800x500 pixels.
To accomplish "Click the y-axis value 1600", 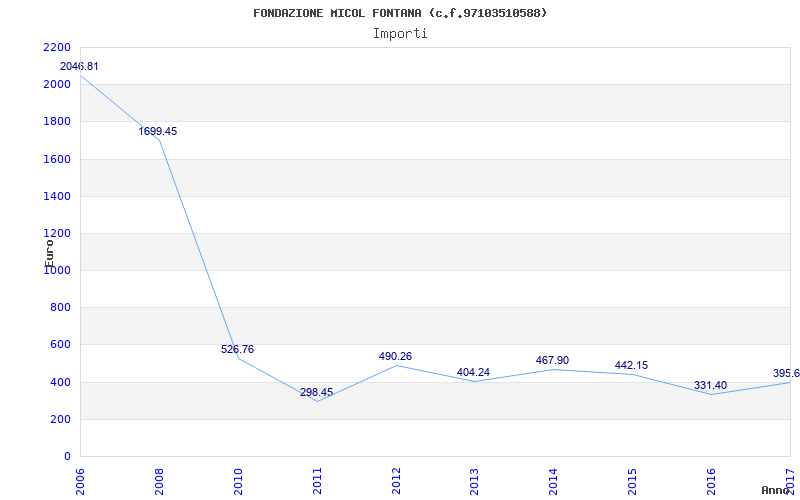I will [57, 159].
